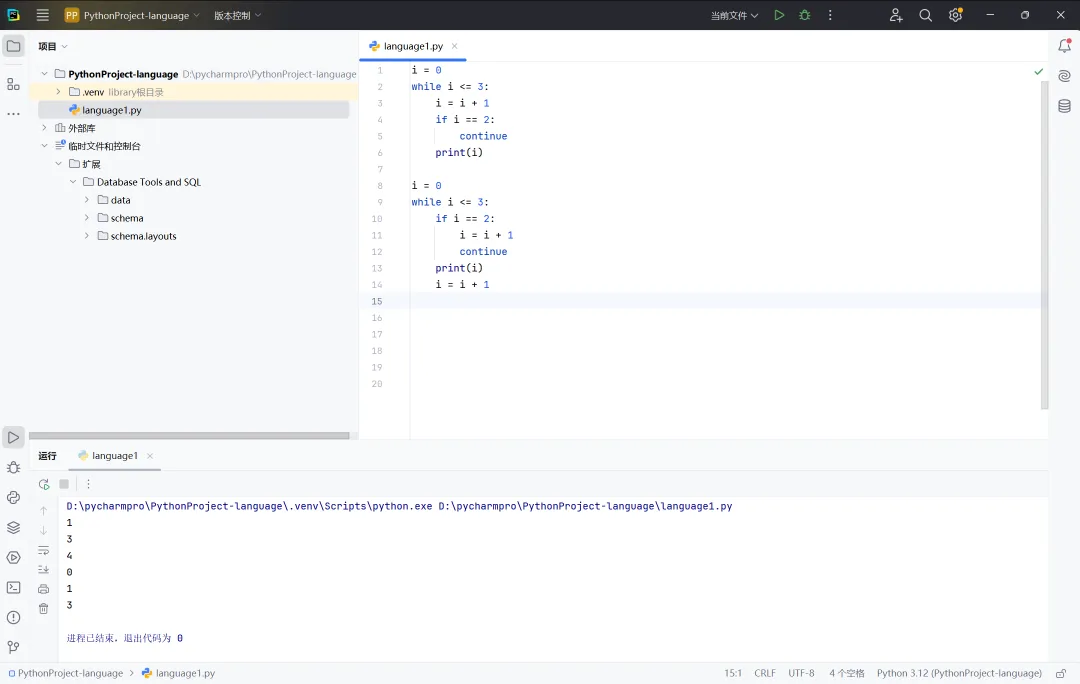Viewport: 1080px width, 684px height.
Task: Open the Database tool window icon
Action: point(1064,105)
